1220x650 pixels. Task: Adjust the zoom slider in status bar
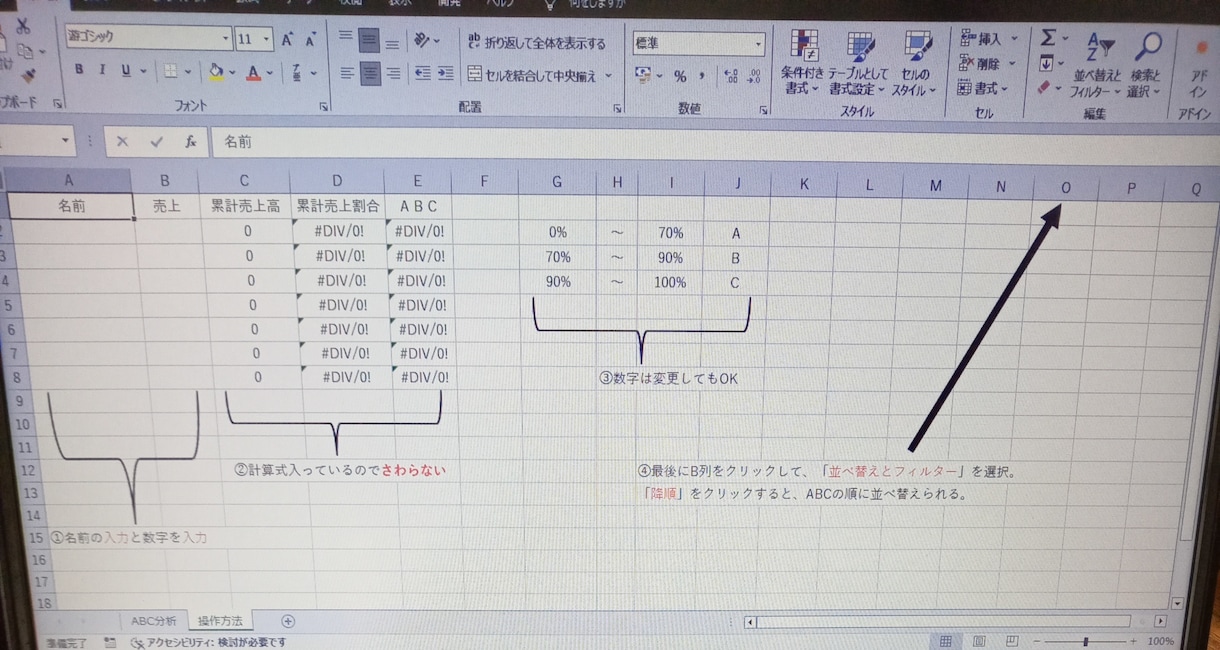tap(1085, 641)
